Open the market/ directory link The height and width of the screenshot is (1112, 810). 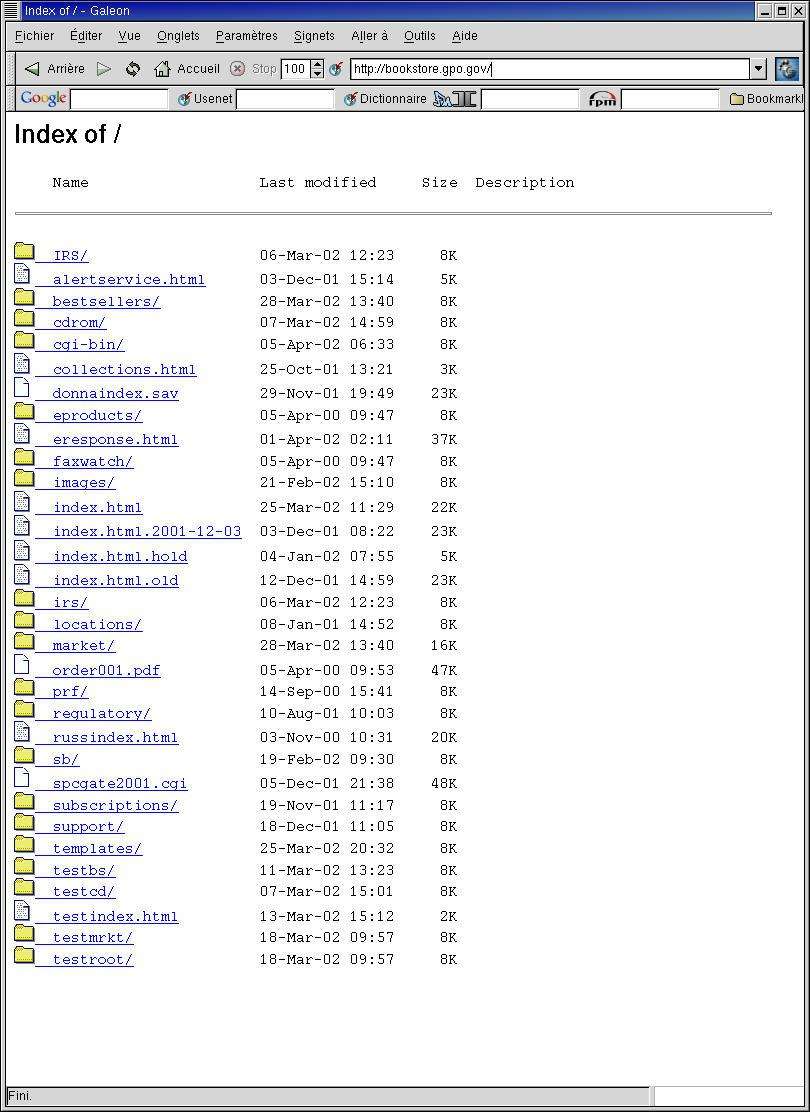click(x=84, y=646)
